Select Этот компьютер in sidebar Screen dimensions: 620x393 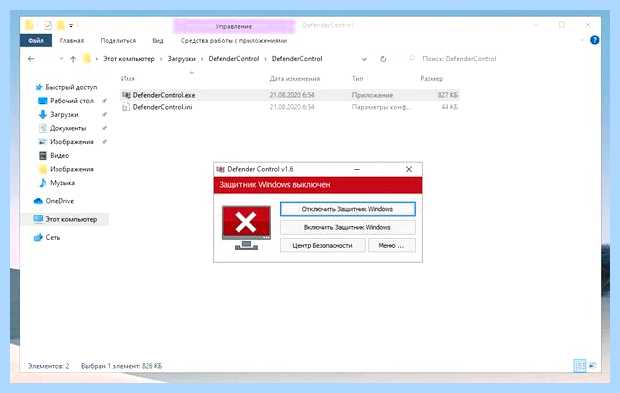pyautogui.click(x=65, y=219)
